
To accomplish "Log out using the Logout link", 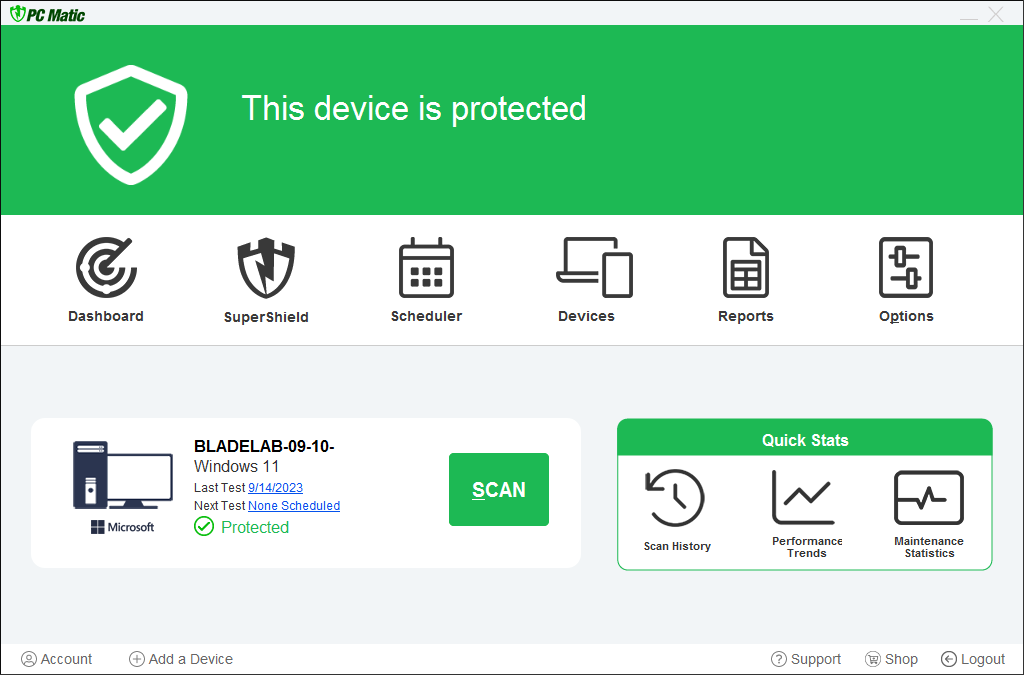I will point(973,659).
